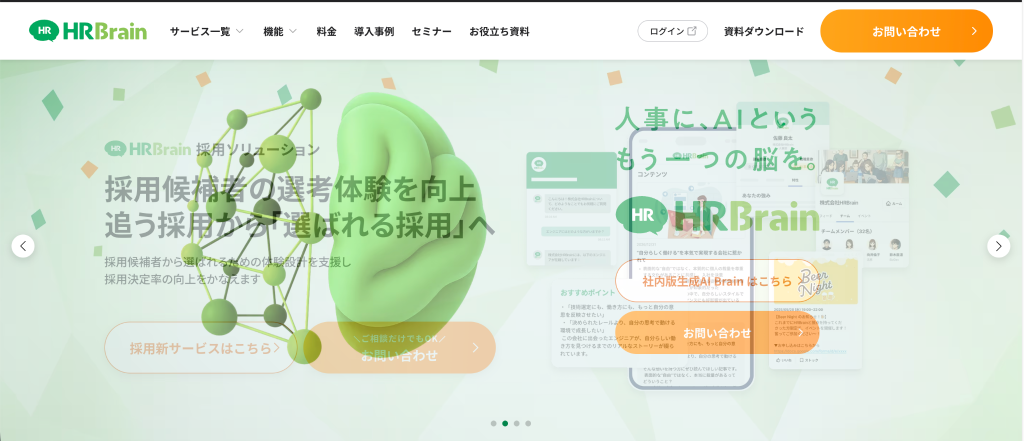Click ご相談だけでもOK お問い合わせ banner button
The height and width of the screenshot is (441, 1024).
[400, 348]
